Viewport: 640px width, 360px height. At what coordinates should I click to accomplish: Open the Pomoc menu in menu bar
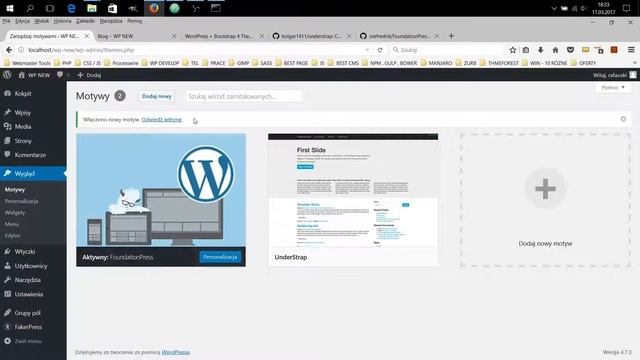coord(135,21)
